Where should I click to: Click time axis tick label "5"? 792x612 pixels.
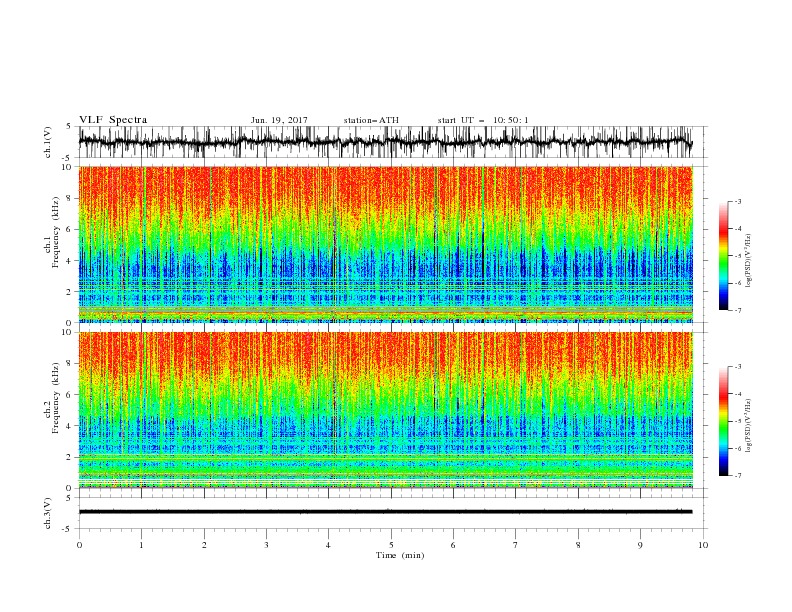pyautogui.click(x=391, y=545)
